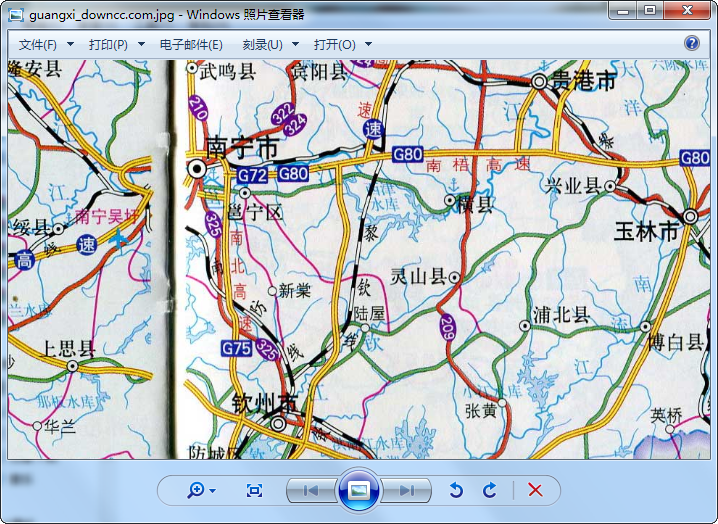The height and width of the screenshot is (524, 718).
Task: Minimize the photo viewer window
Action: (x=622, y=11)
